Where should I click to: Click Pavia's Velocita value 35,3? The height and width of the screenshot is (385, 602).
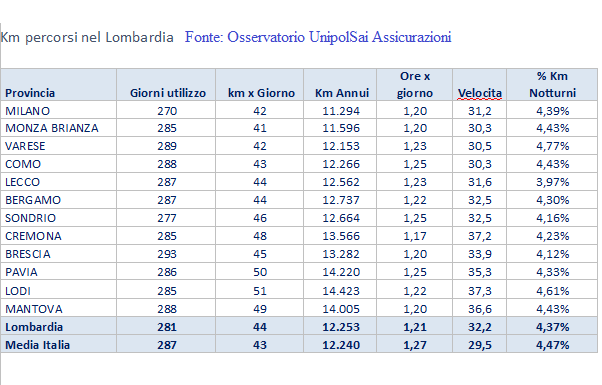click(x=480, y=272)
